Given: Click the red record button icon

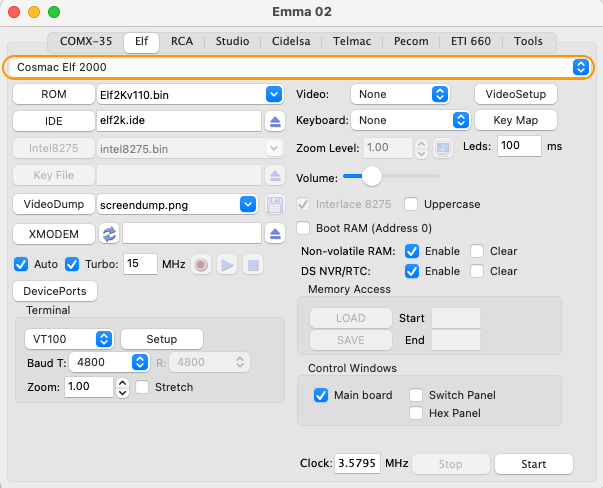Looking at the screenshot, I should pos(201,265).
